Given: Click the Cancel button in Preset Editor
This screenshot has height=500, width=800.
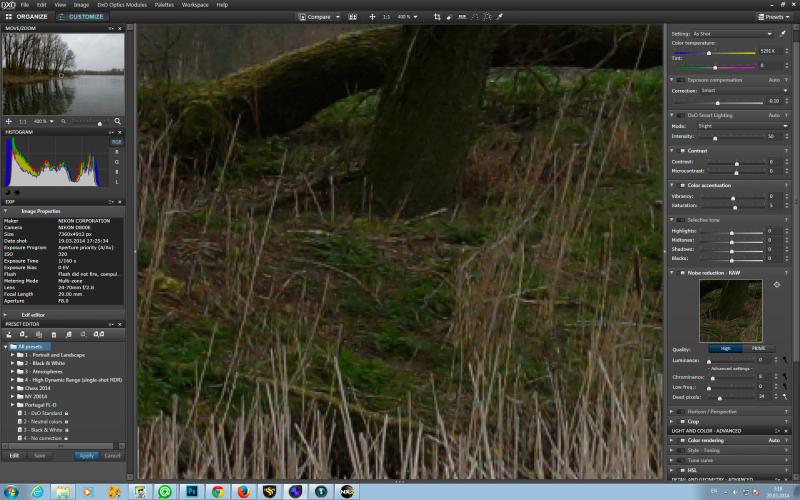Looking at the screenshot, I should (x=112, y=456).
